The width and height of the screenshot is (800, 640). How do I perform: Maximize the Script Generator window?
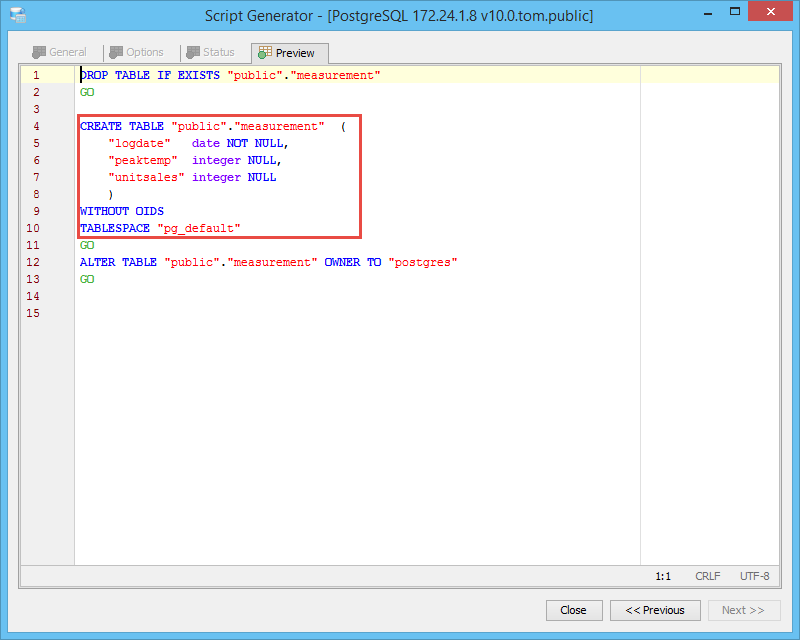pyautogui.click(x=735, y=12)
